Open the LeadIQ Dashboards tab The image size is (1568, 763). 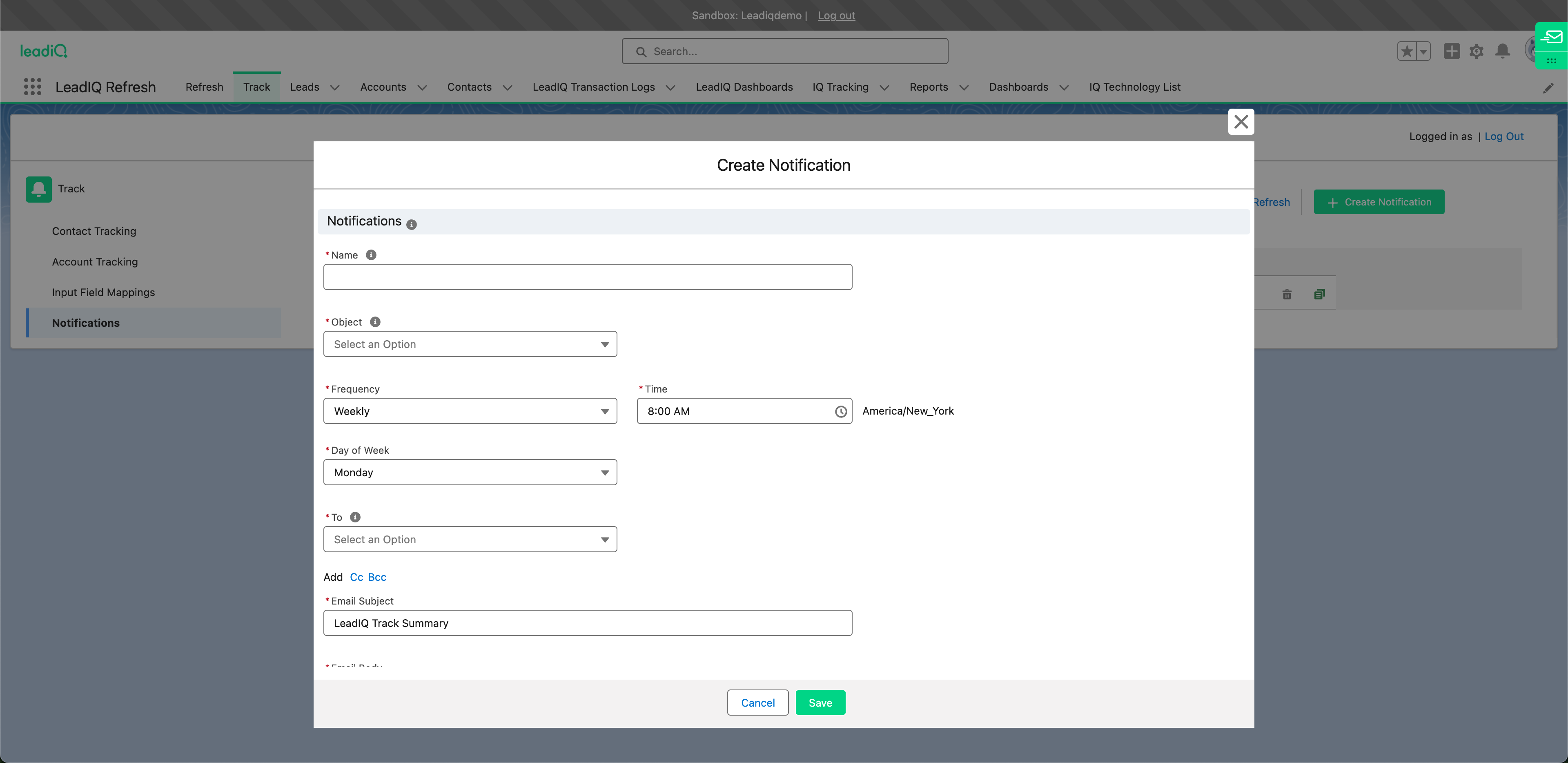744,87
